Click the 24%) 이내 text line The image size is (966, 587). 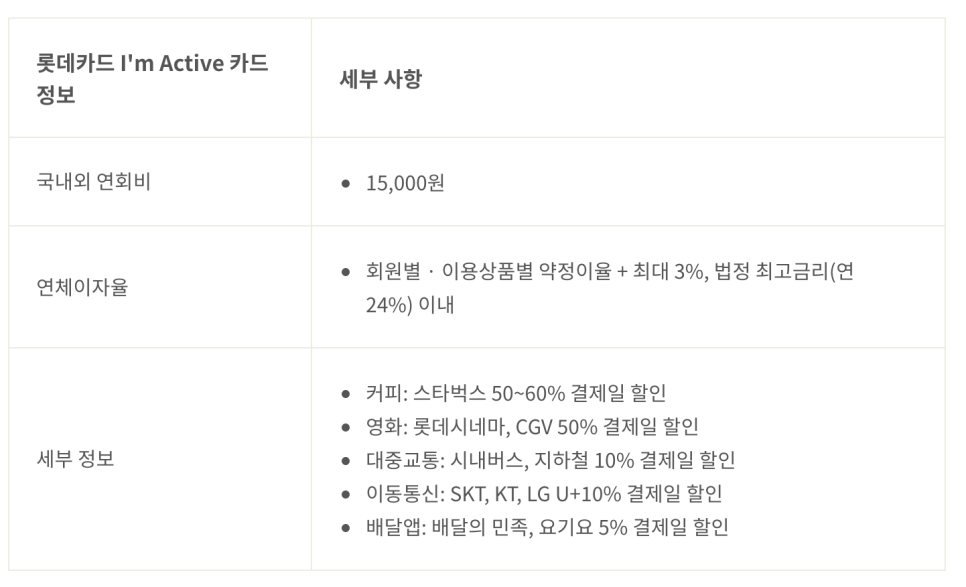click(x=410, y=305)
